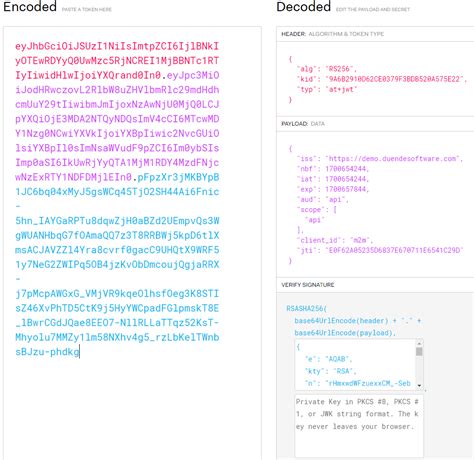Click the base64UrlEncode(header) line
Screen dimensions: 474x460
coord(357,321)
